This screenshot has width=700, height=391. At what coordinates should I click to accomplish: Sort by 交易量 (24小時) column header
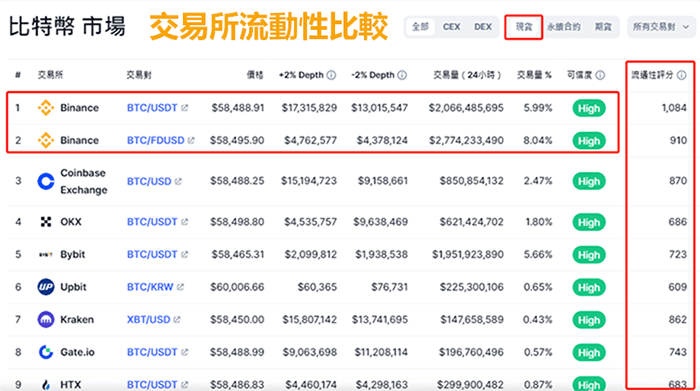[467, 75]
